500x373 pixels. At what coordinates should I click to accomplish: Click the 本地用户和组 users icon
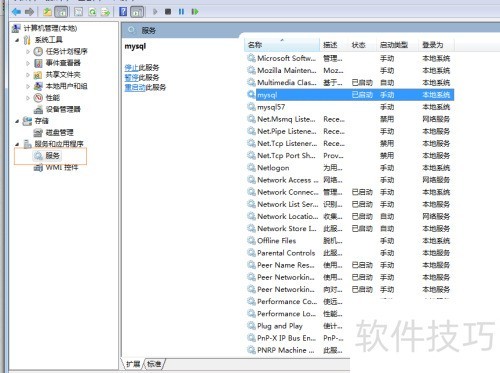[x=38, y=86]
